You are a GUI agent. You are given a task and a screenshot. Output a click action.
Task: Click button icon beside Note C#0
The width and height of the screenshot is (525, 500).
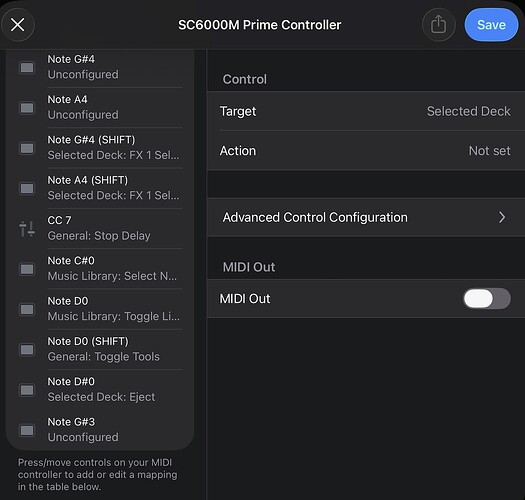pos(27,269)
